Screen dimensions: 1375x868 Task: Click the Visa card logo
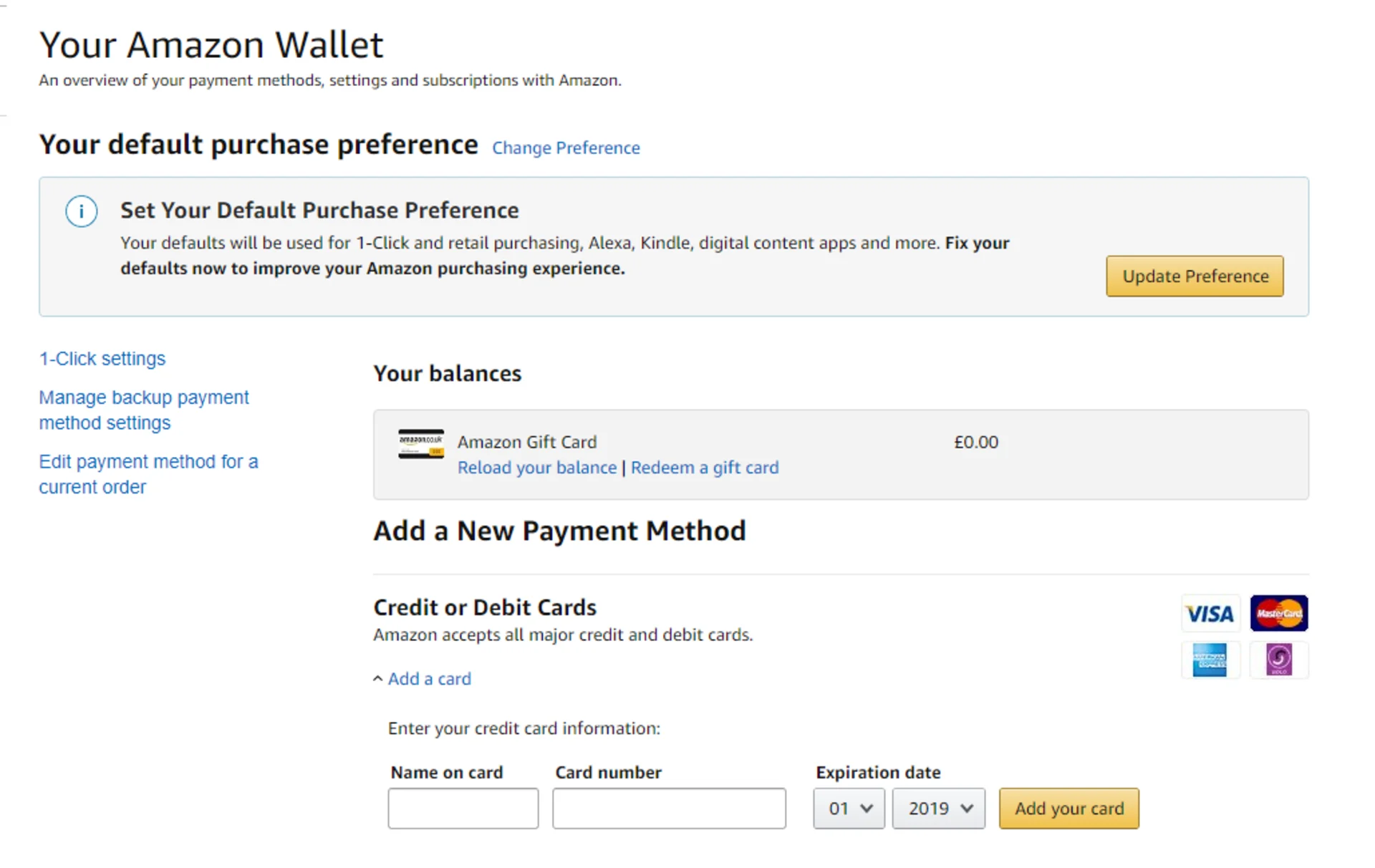(x=1210, y=614)
